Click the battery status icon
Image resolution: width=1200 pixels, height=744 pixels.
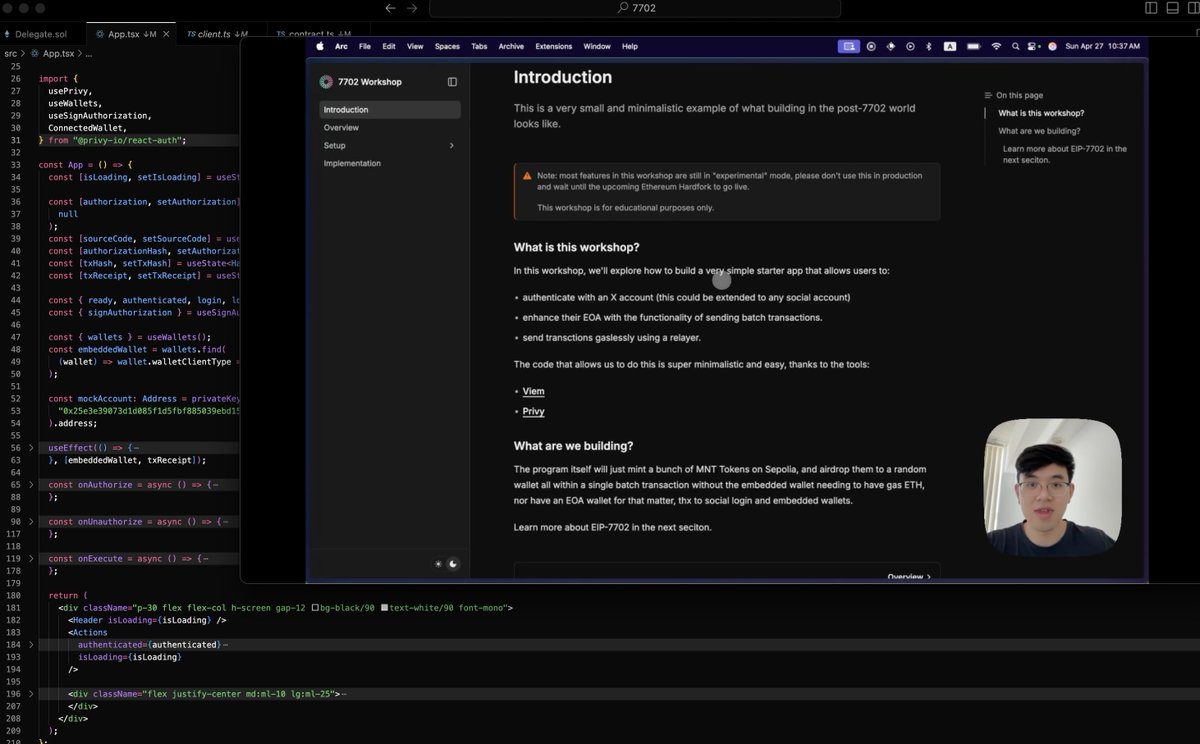point(973,46)
